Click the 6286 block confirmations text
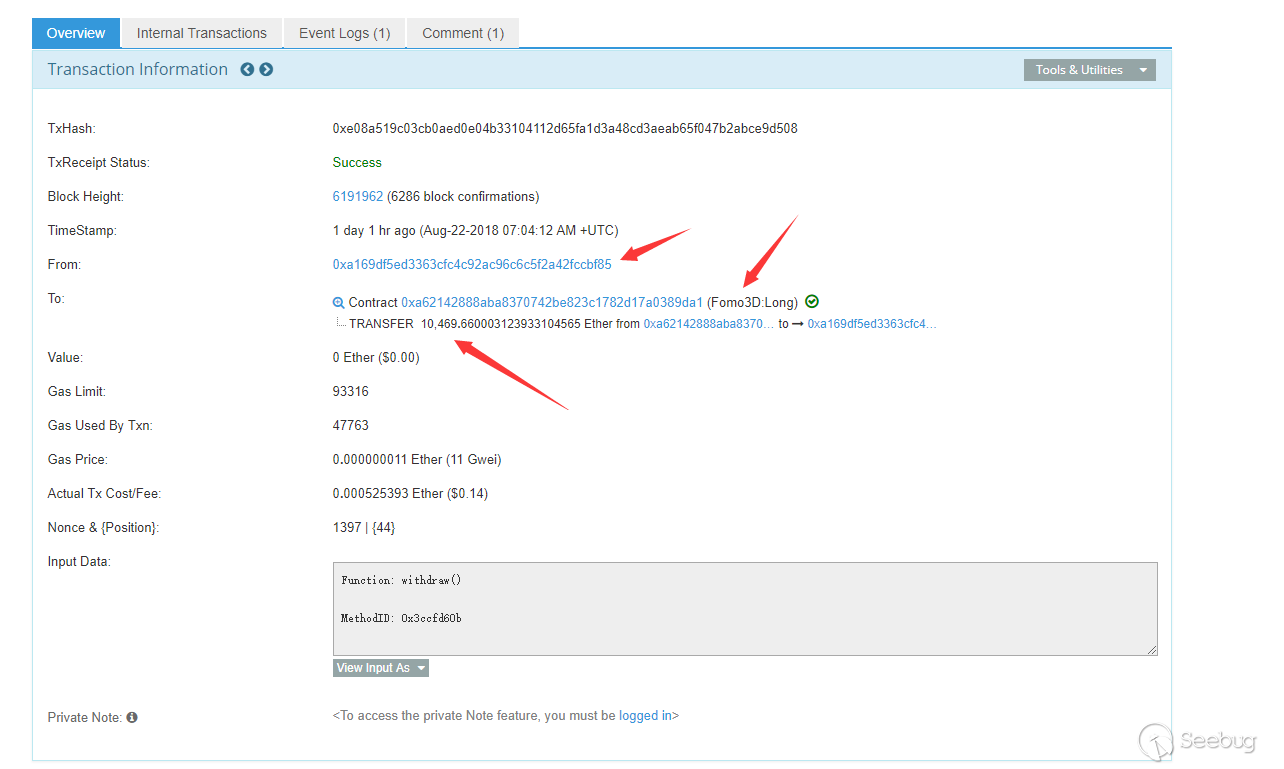The image size is (1284, 769). (463, 196)
